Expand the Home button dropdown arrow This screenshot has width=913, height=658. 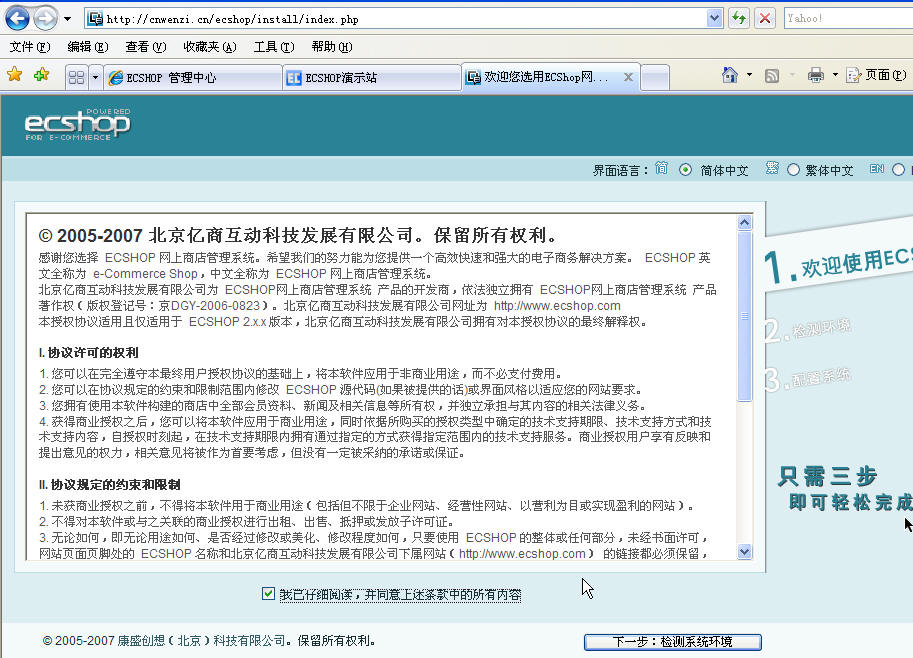click(x=749, y=75)
